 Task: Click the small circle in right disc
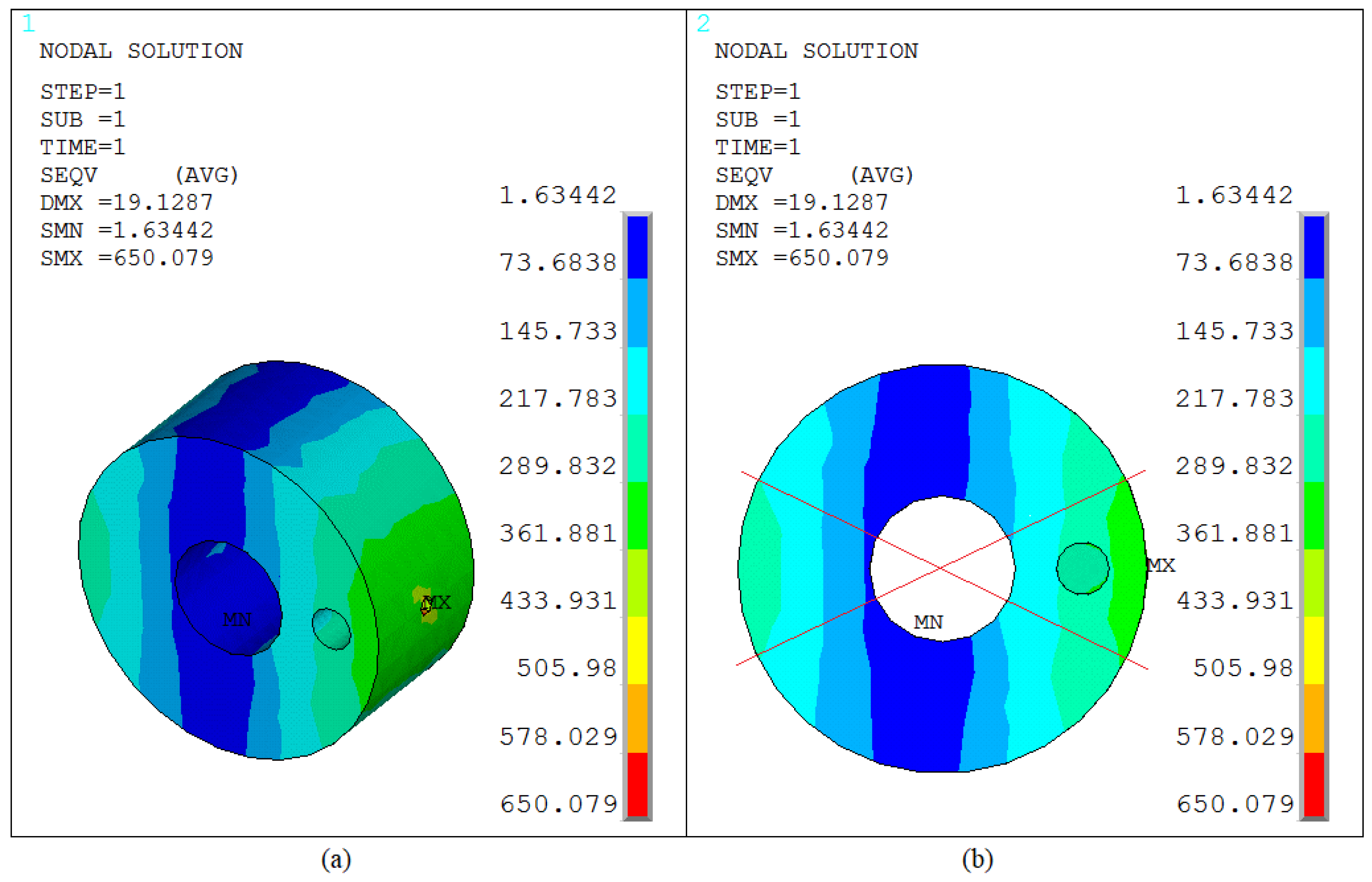[x=1083, y=568]
